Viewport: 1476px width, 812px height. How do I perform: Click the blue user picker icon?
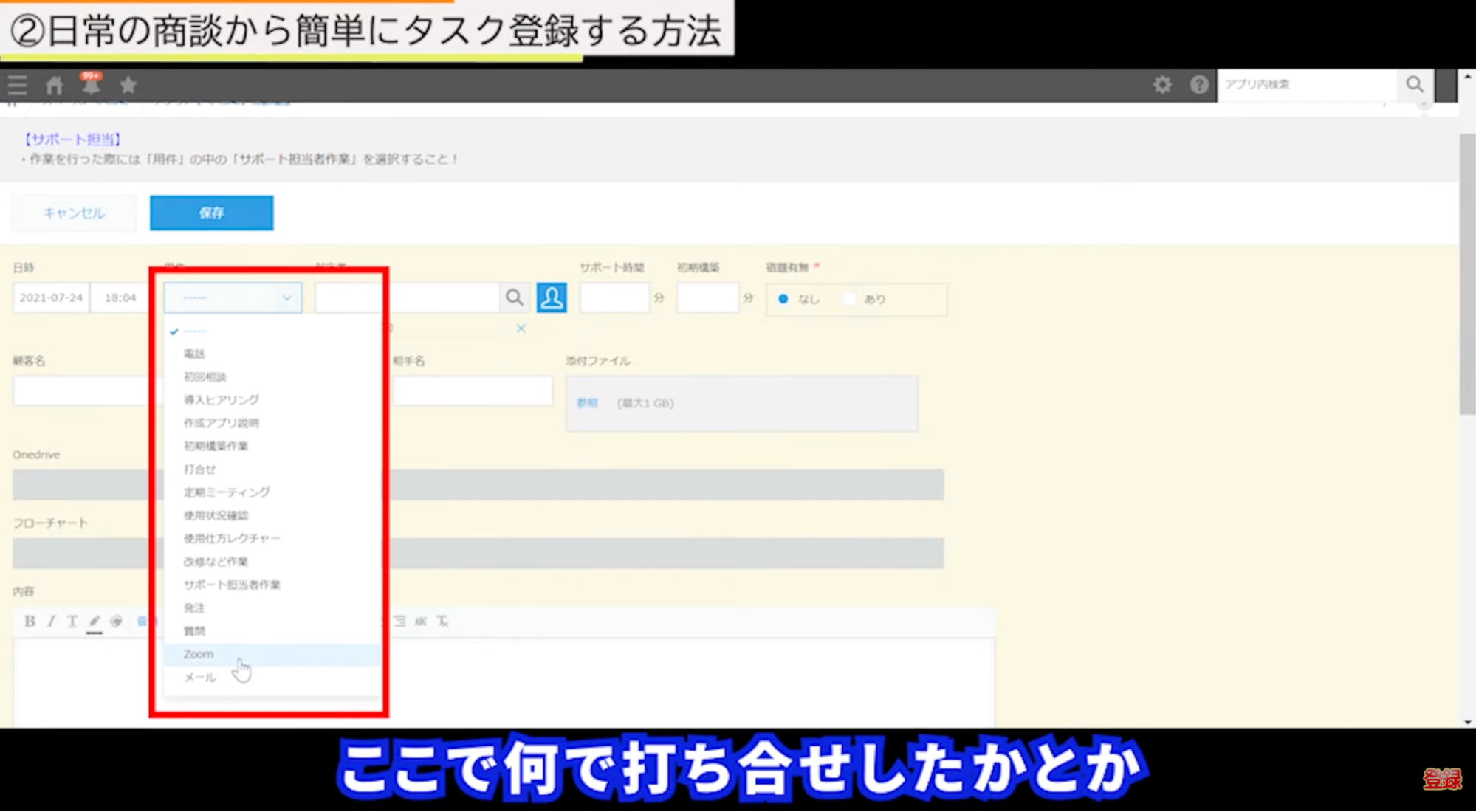click(552, 298)
